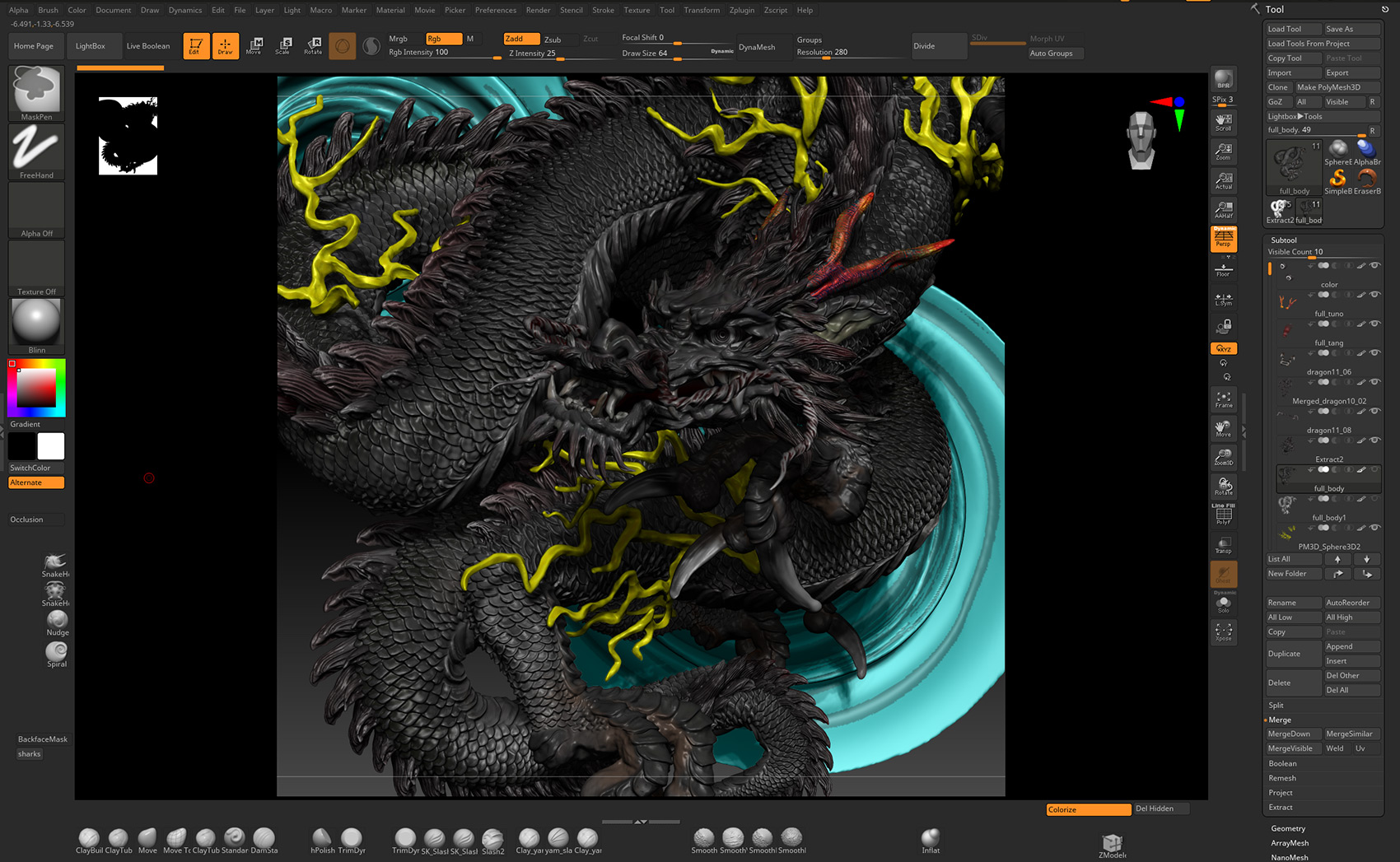Click the Duplicate subtool button
The height and width of the screenshot is (862, 1400).
(1293, 654)
